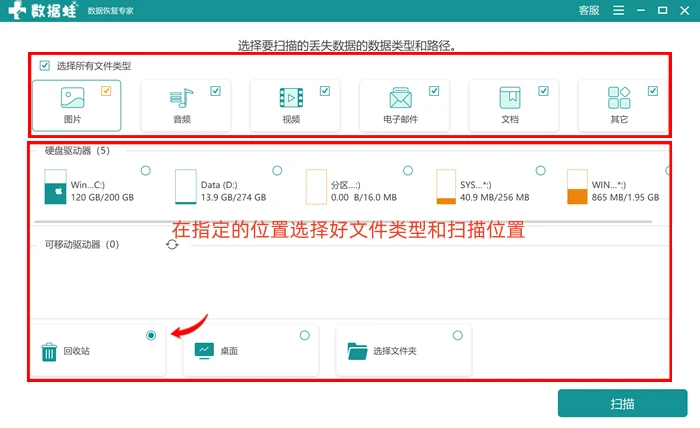This screenshot has height=428, width=700.
Task: Uncheck the 图片 type checkbox
Action: pyautogui.click(x=106, y=91)
